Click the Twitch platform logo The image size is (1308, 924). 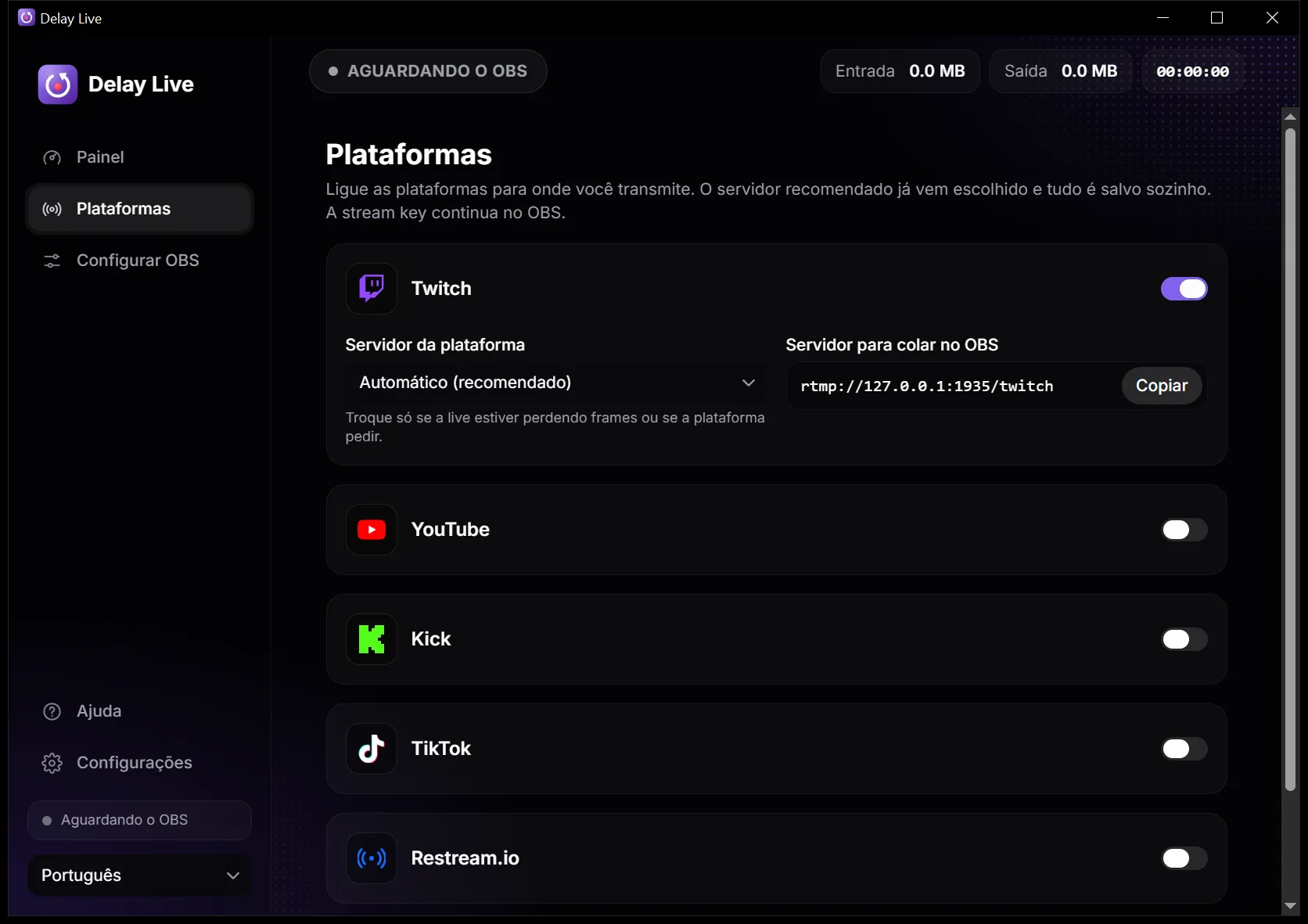click(372, 289)
